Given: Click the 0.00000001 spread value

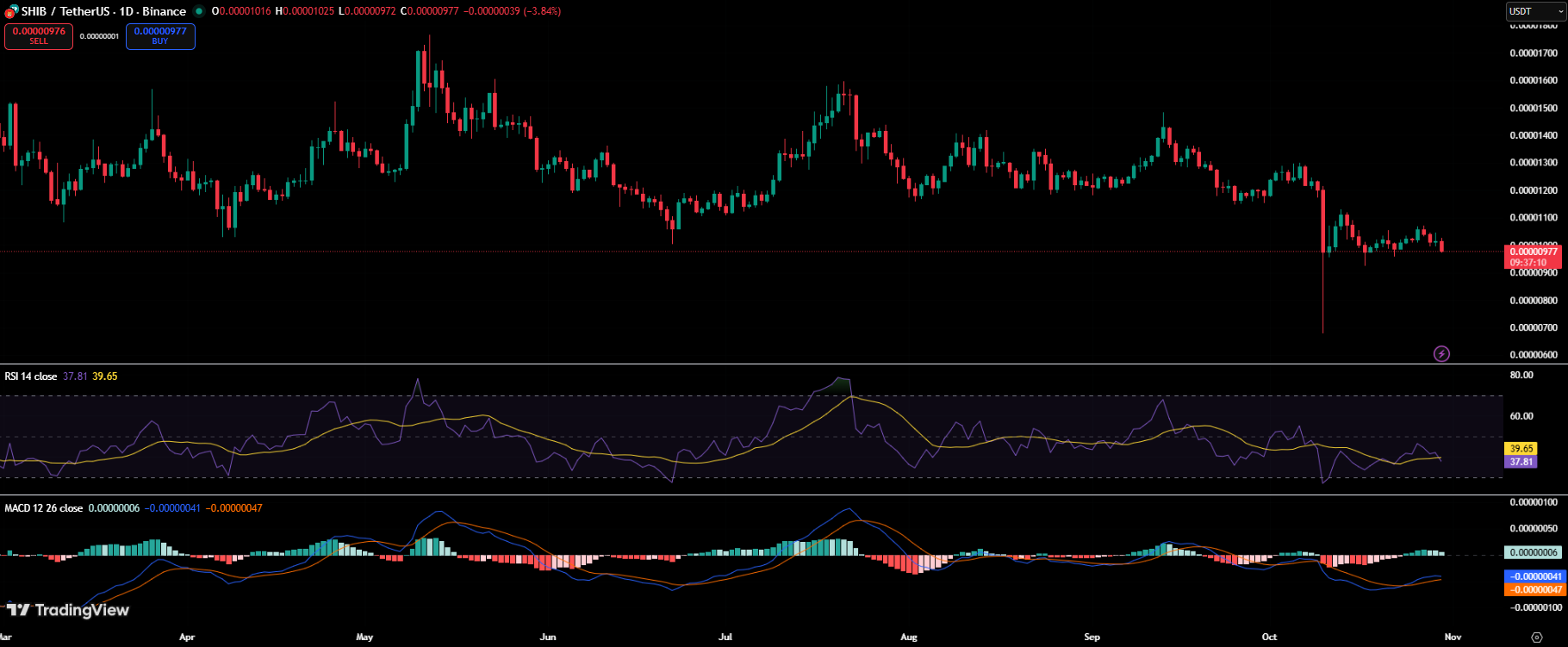Looking at the screenshot, I should click(x=99, y=36).
